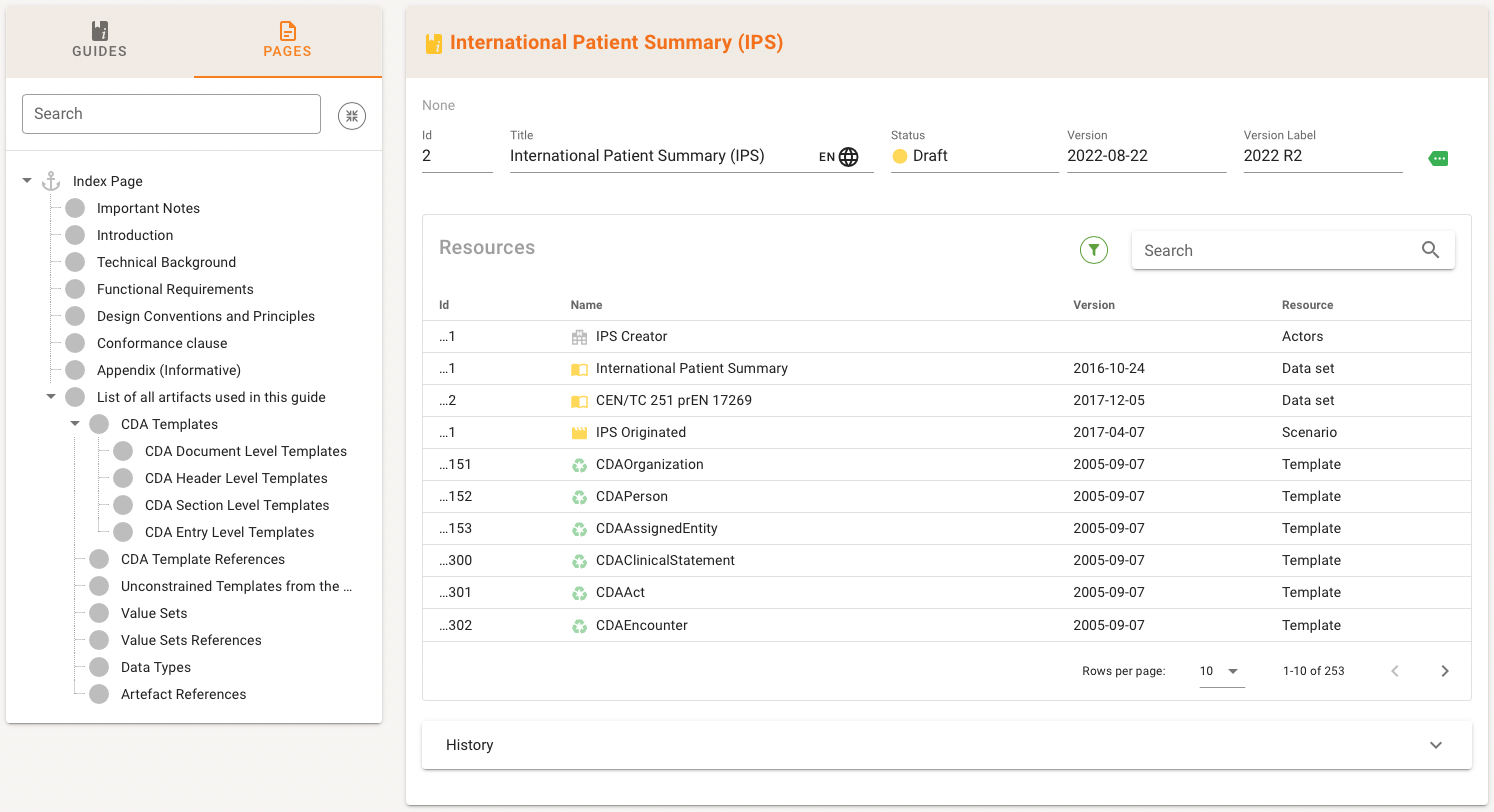This screenshot has height=812, width=1494.
Task: Click the globe language icon next to title
Action: tap(848, 157)
